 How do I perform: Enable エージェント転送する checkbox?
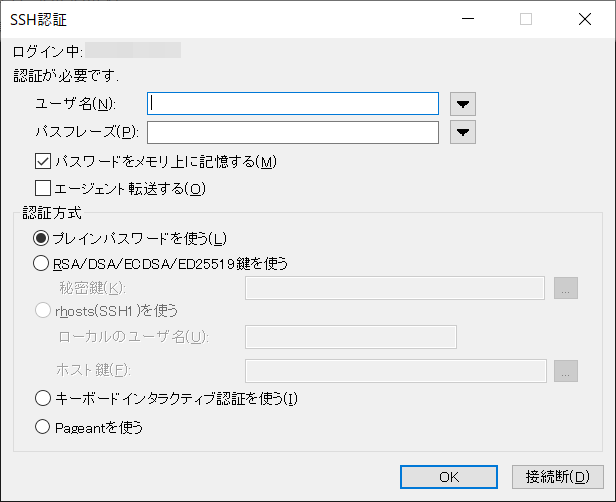[43, 187]
